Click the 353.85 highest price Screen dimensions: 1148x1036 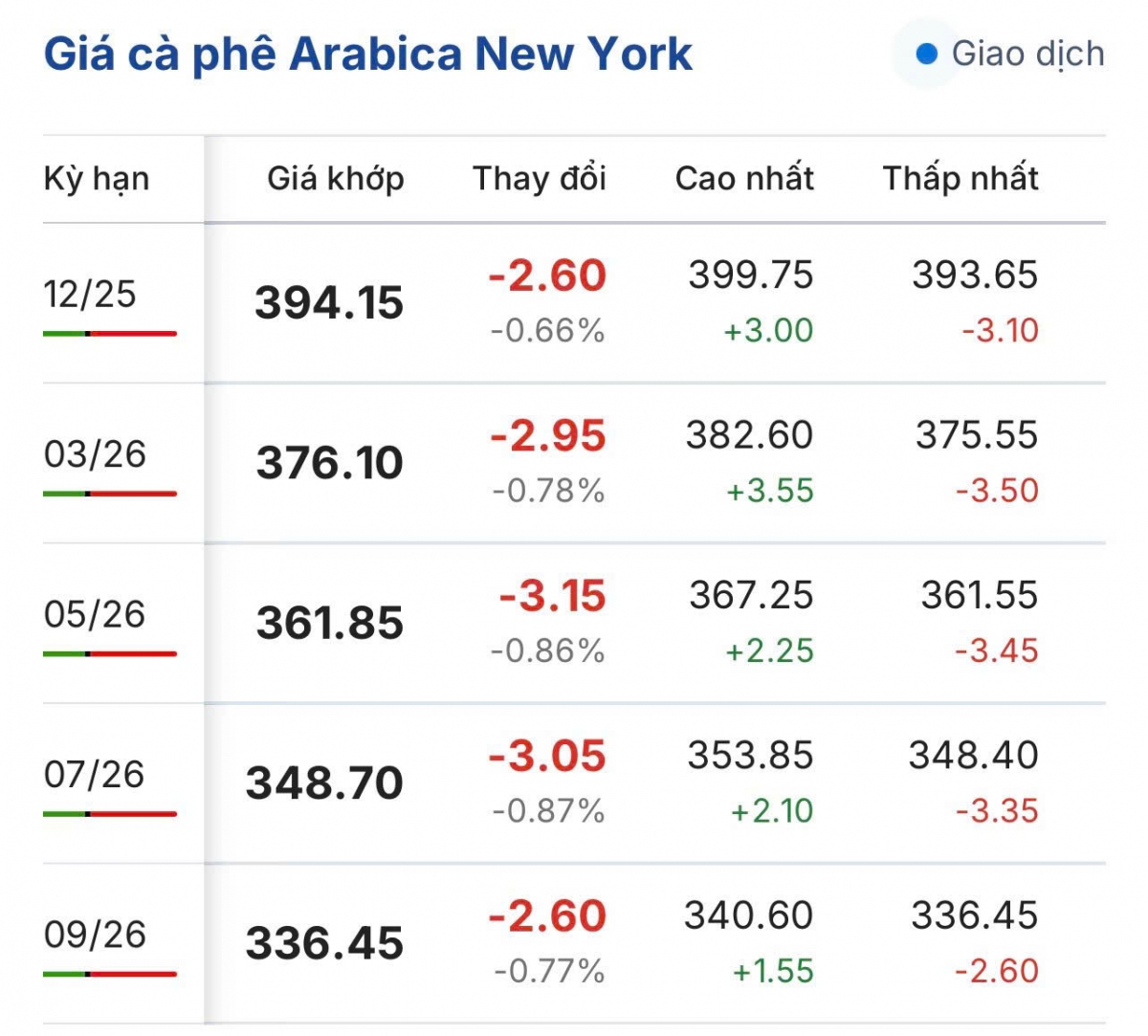[750, 756]
